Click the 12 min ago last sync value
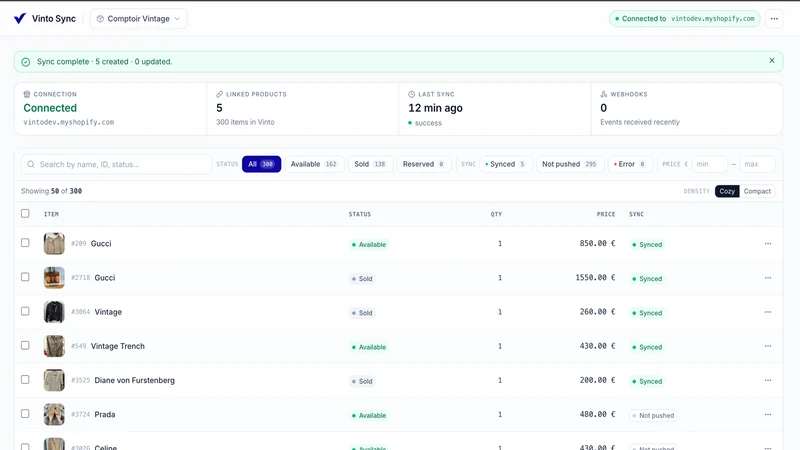The image size is (800, 450). [435, 108]
